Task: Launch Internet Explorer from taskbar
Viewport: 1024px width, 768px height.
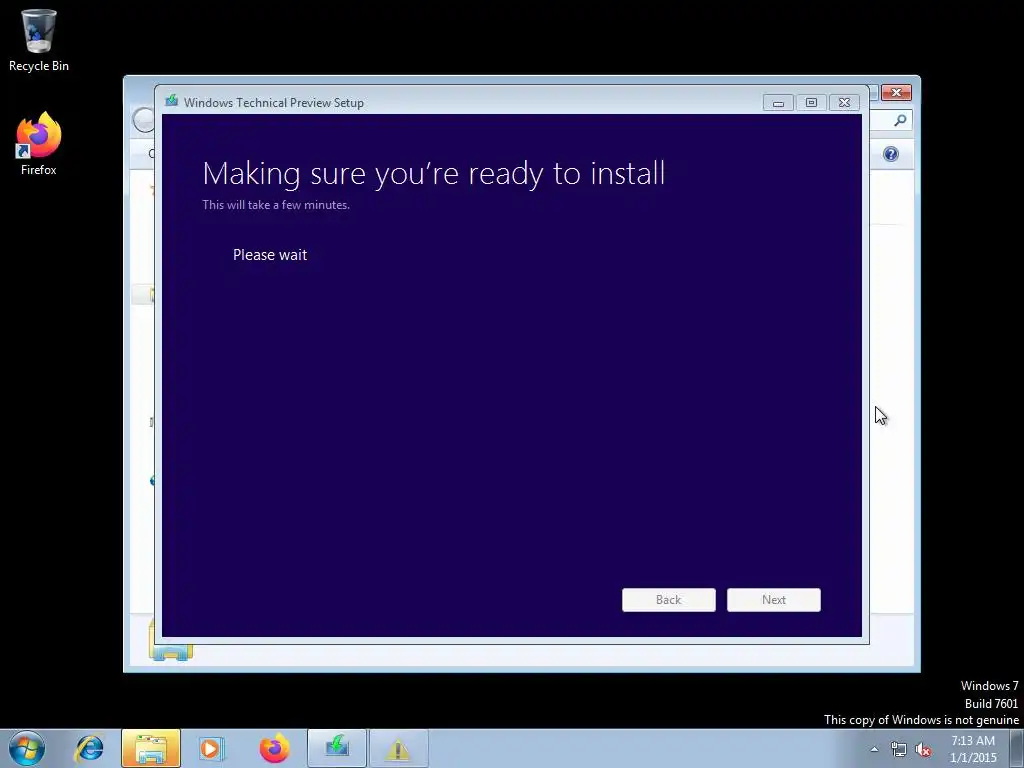Action: 89,748
